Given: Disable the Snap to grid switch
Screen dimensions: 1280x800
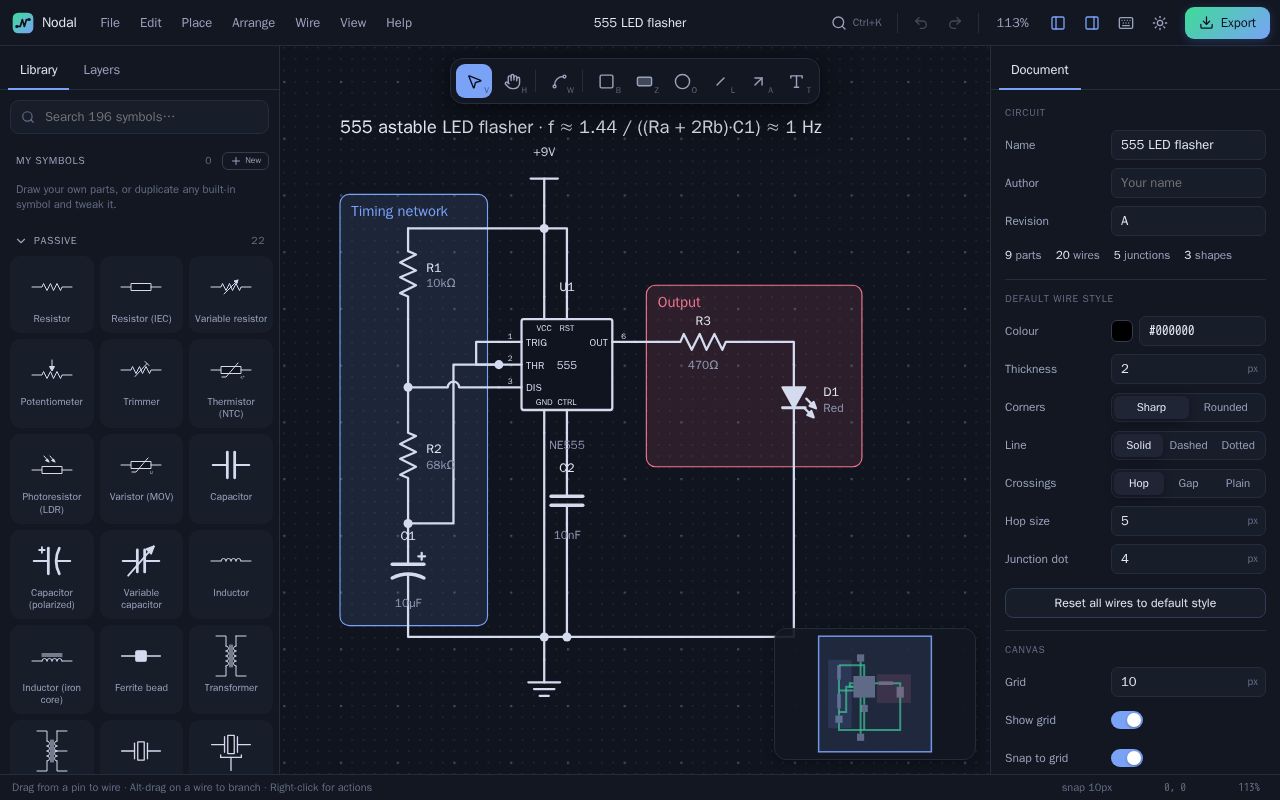Looking at the screenshot, I should coord(1127,758).
